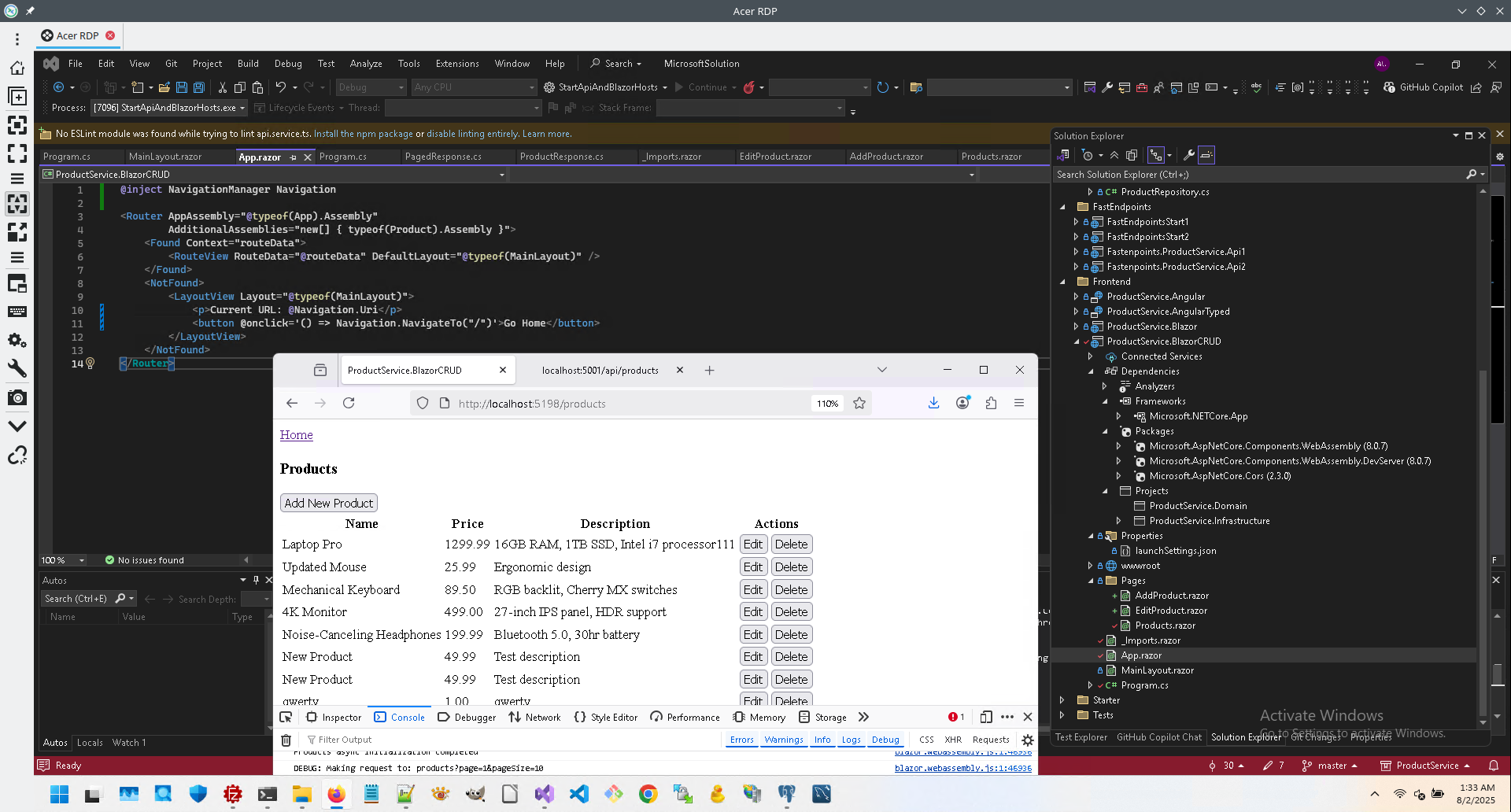This screenshot has height=812, width=1511.
Task: Toggle XHR filter in console
Action: tap(953, 740)
